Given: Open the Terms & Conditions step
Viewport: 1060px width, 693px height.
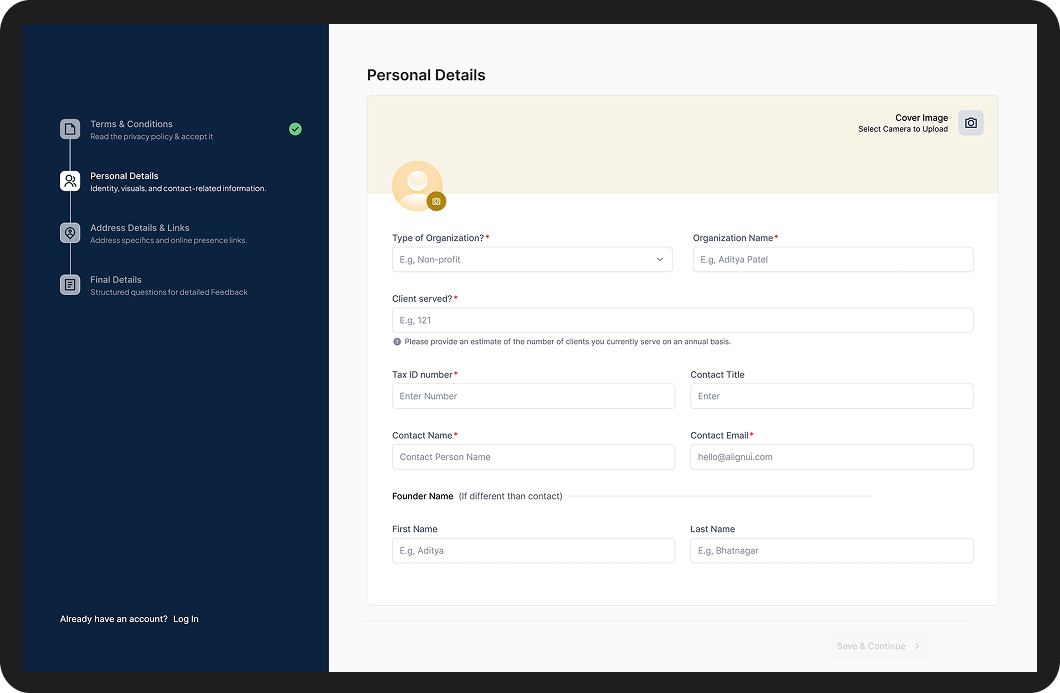Looking at the screenshot, I should pos(181,129).
